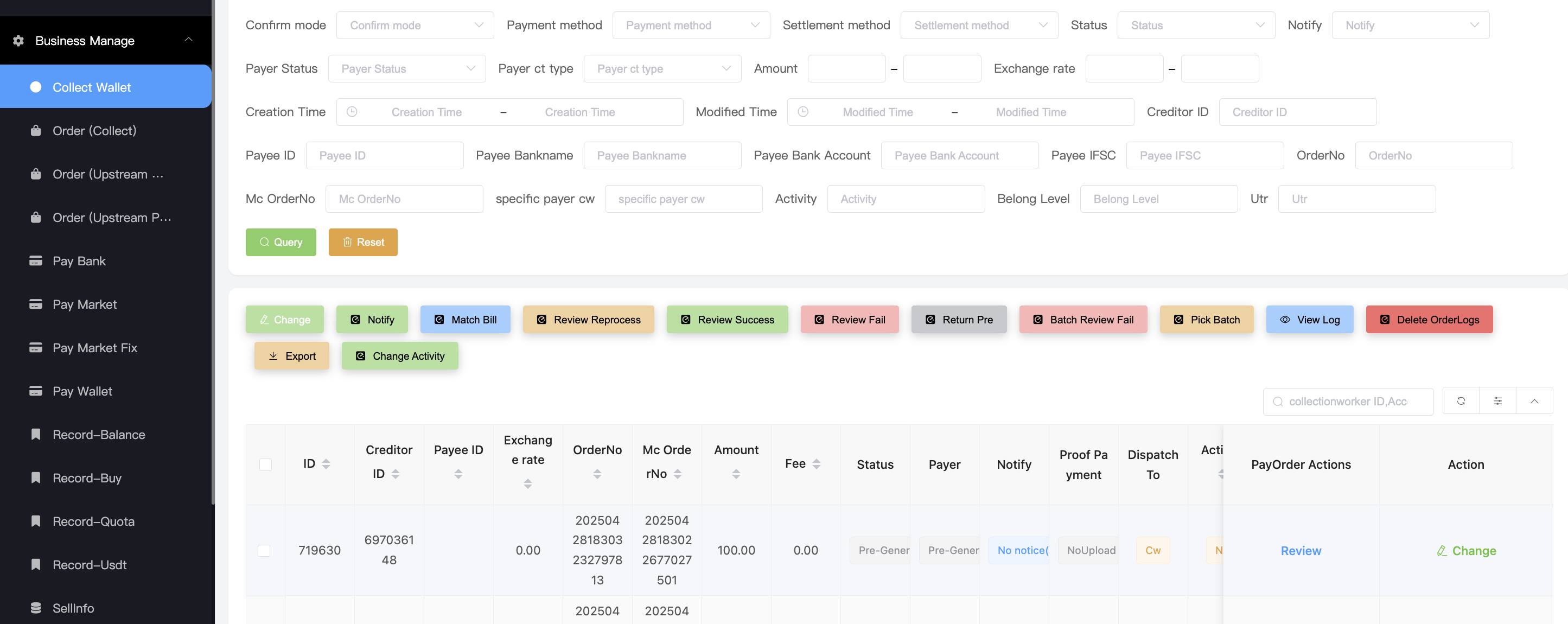Open Pay Market in the sidebar
1568x624 pixels.
[x=85, y=304]
